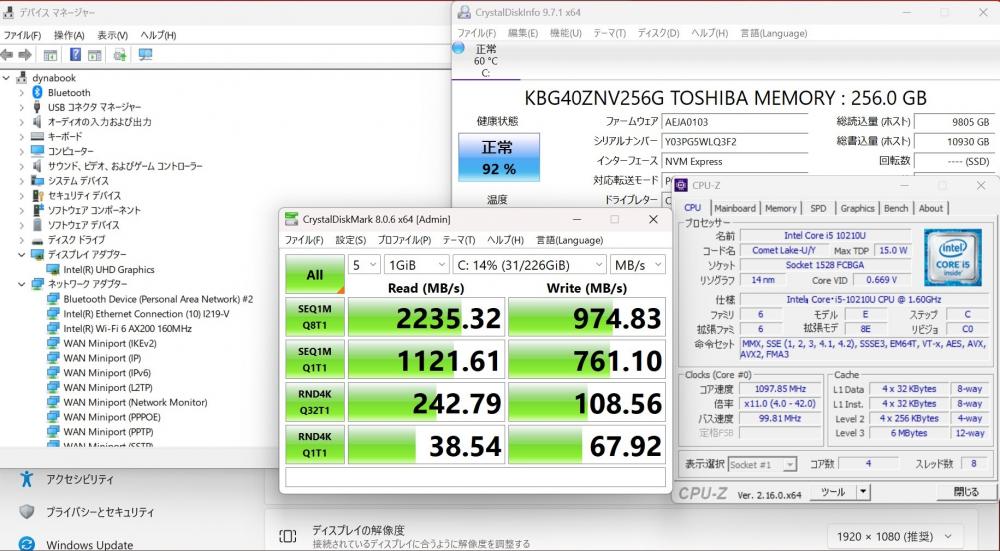The height and width of the screenshot is (551, 1000).
Task: Switch to the Graphics tab in CPU-Z
Action: click(x=857, y=208)
